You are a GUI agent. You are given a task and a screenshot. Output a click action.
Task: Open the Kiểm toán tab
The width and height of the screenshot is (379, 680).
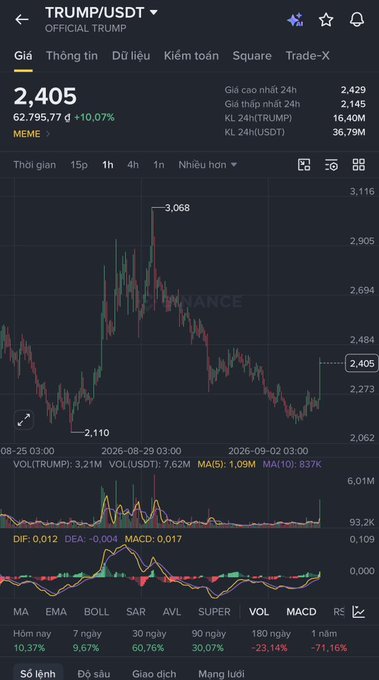coord(191,56)
